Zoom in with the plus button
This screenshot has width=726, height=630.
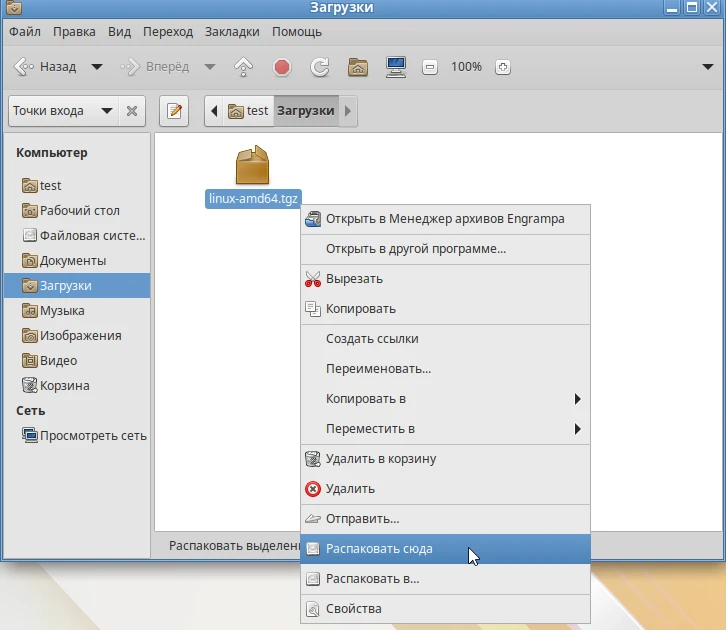(x=503, y=67)
